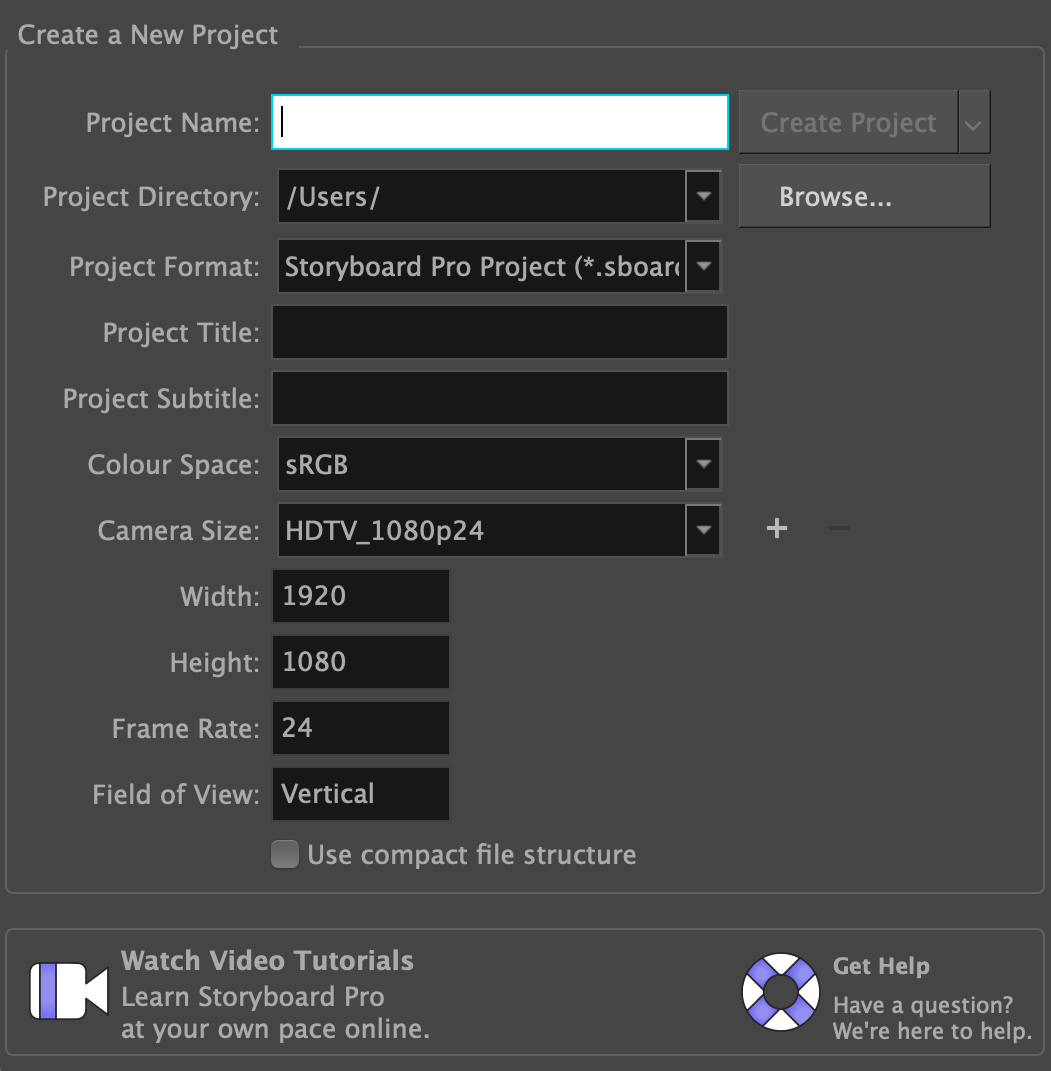
Task: Click the Get Help text link
Action: click(881, 966)
